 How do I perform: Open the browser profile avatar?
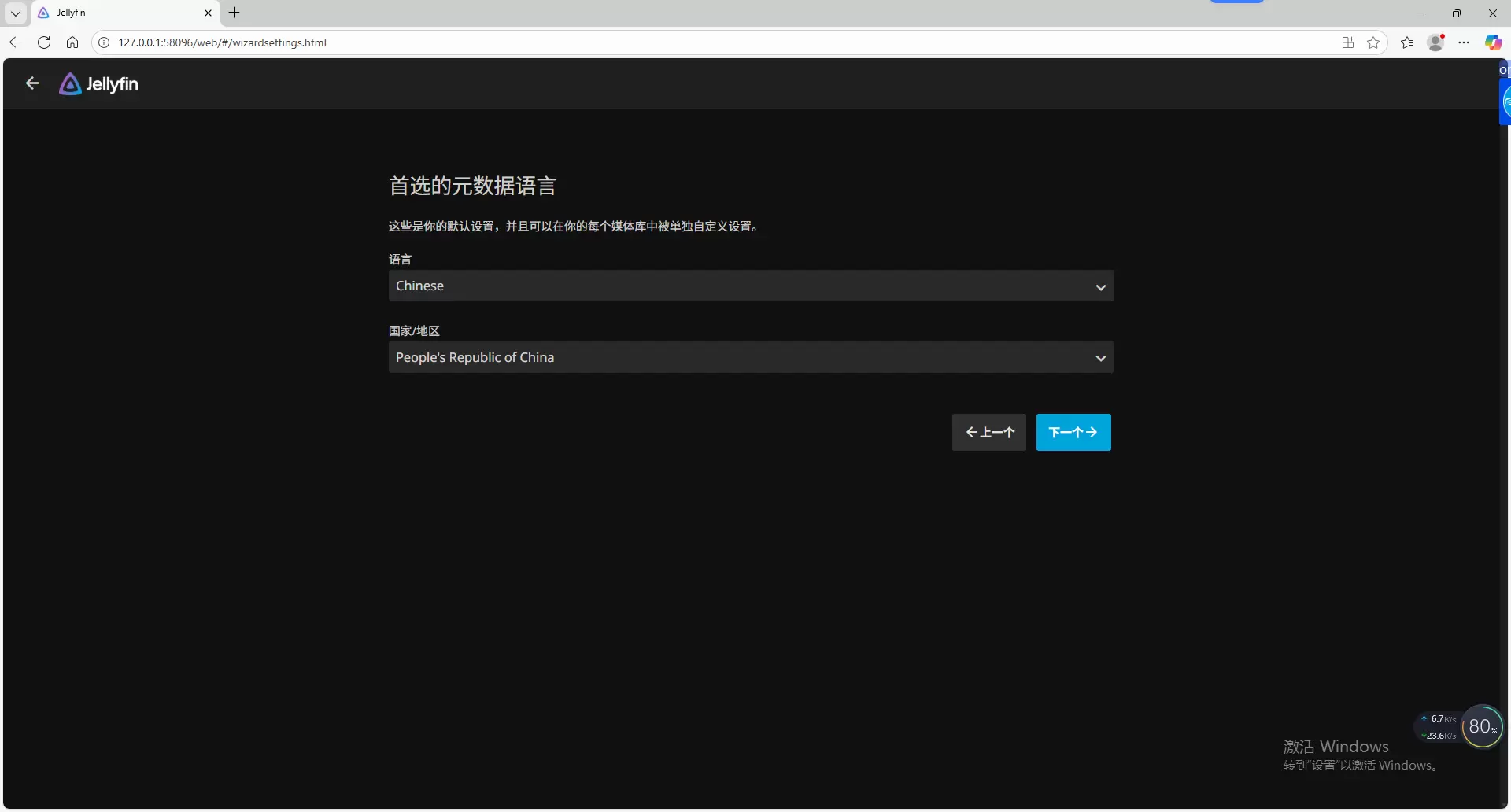(x=1435, y=42)
